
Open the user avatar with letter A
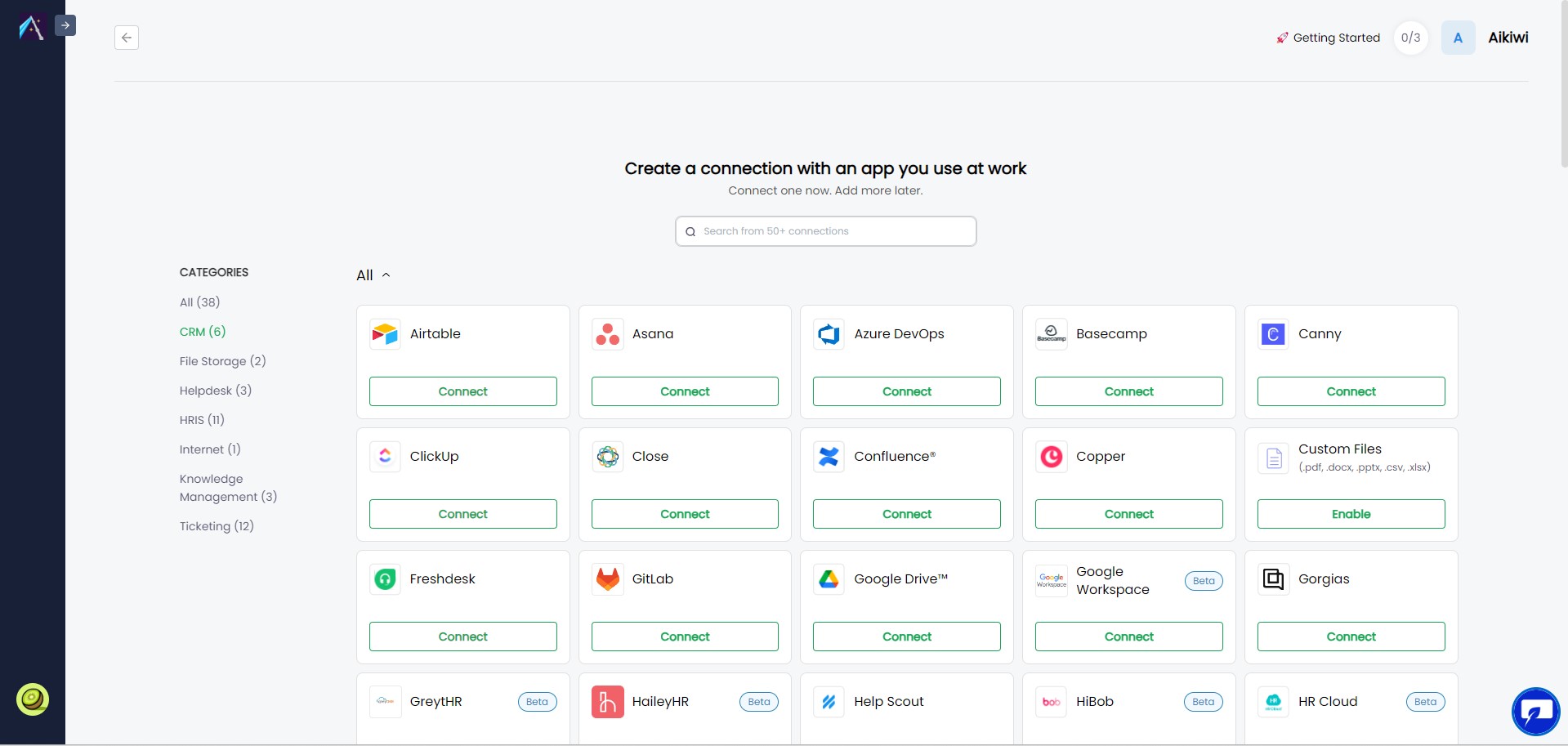[1458, 38]
